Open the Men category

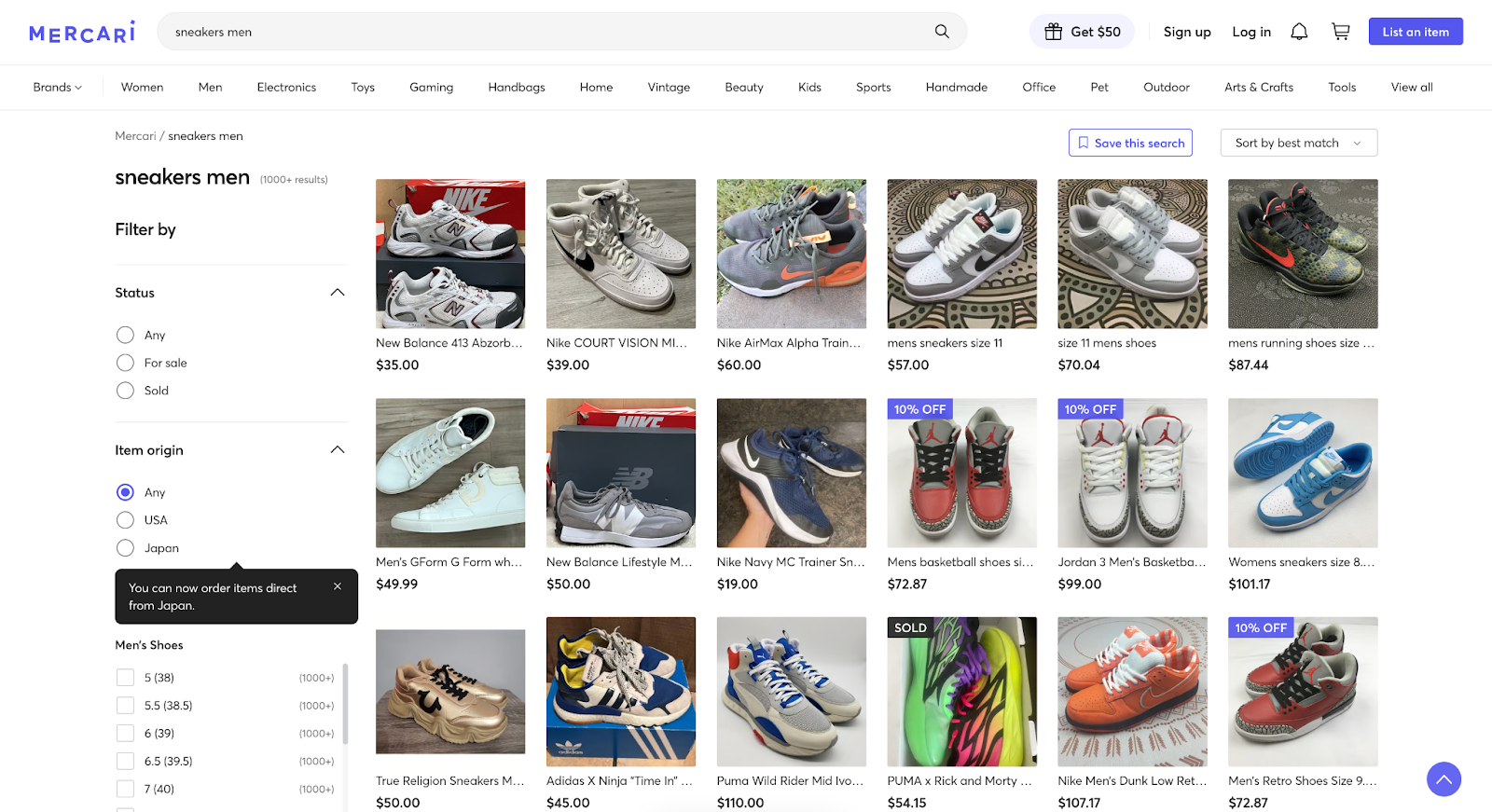coord(210,88)
